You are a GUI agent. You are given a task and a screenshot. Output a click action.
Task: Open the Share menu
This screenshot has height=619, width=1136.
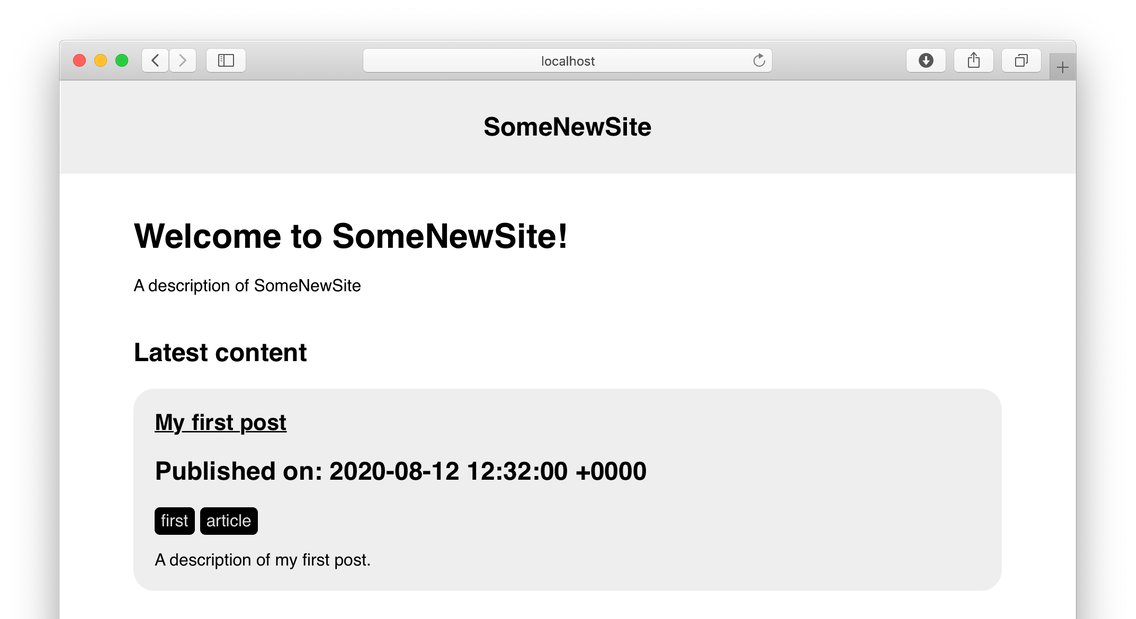(x=974, y=61)
